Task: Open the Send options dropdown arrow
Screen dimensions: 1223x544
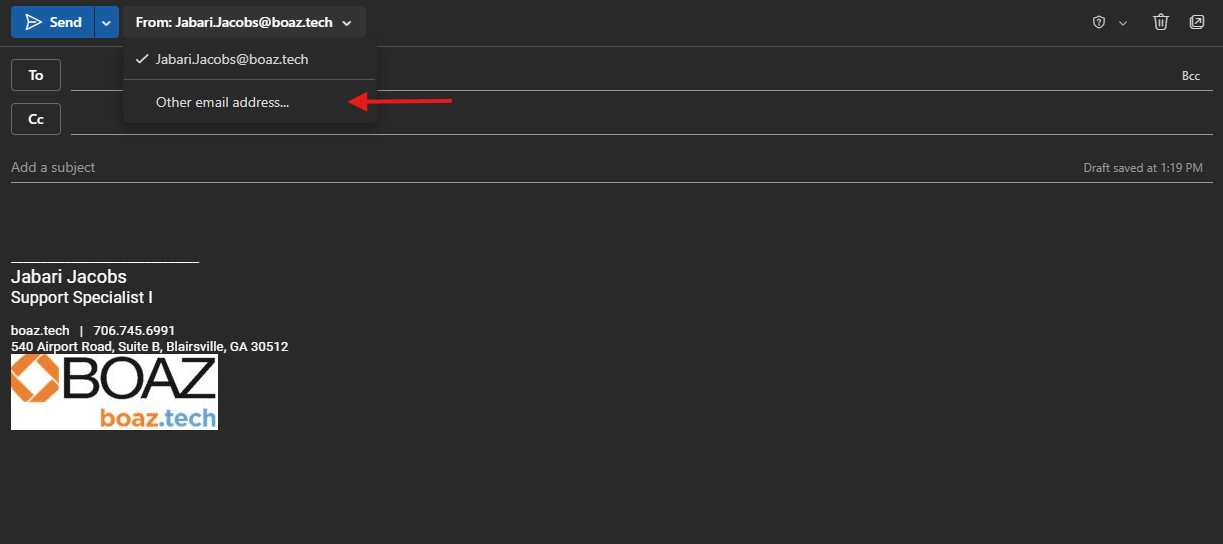Action: (107, 22)
